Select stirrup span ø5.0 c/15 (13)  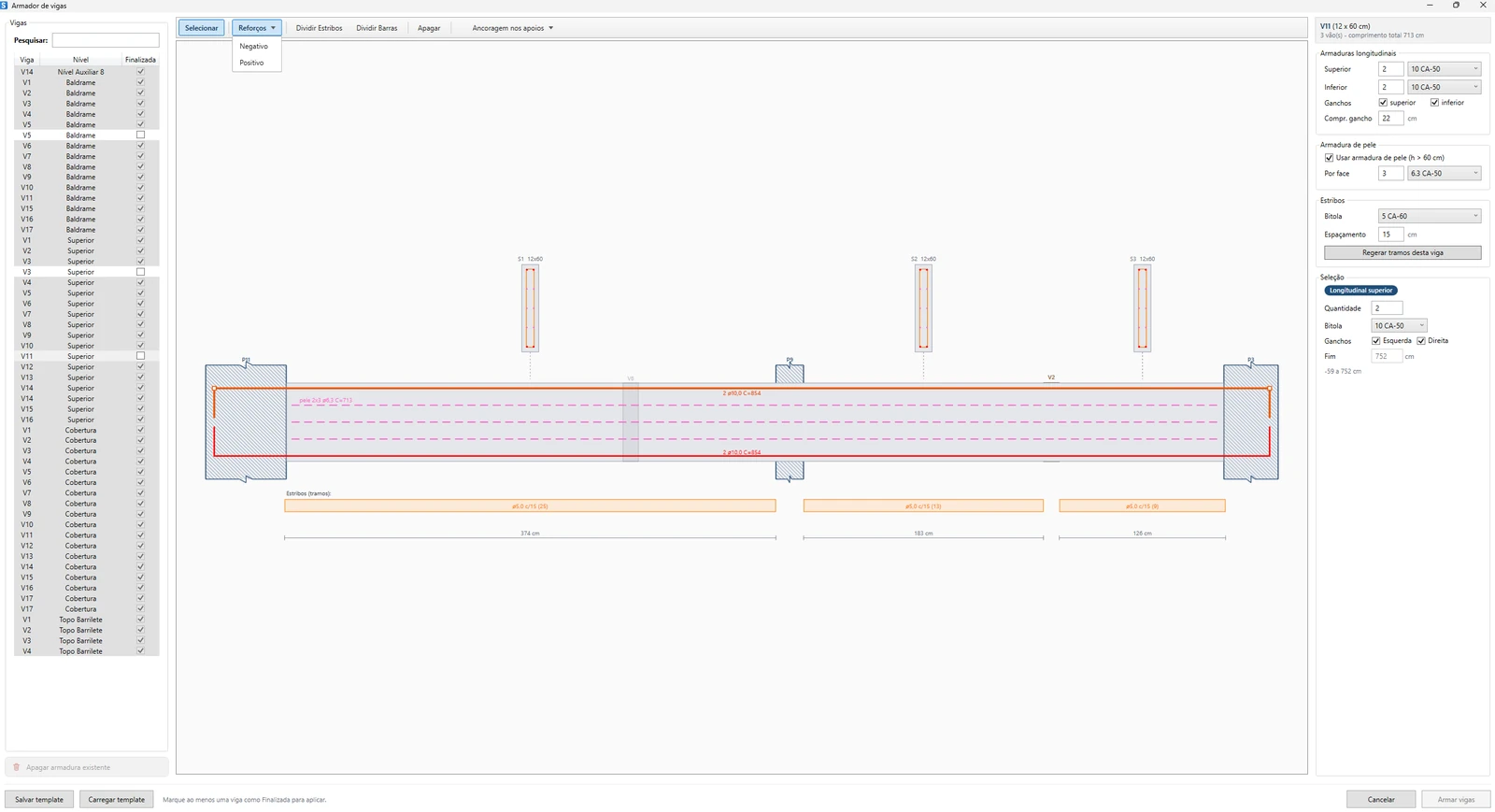(923, 506)
